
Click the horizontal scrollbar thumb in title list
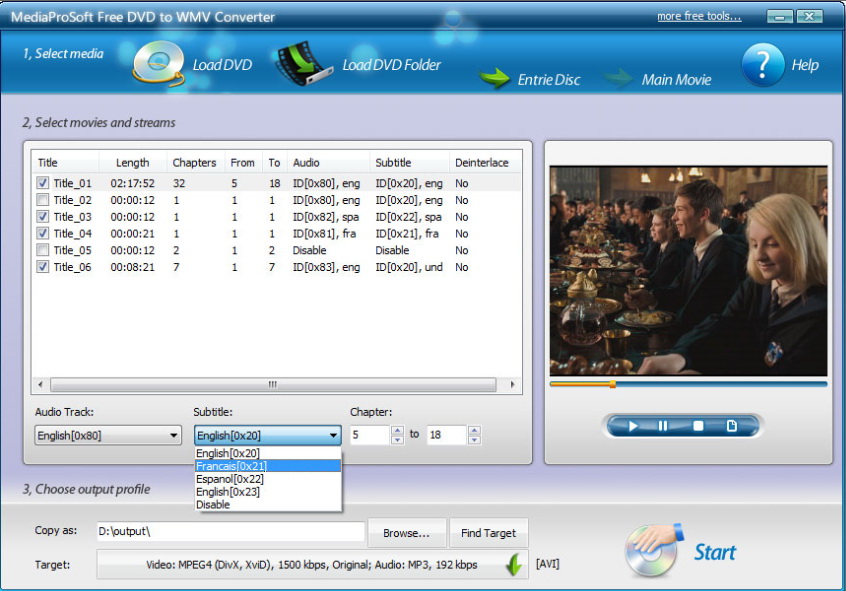click(x=273, y=384)
